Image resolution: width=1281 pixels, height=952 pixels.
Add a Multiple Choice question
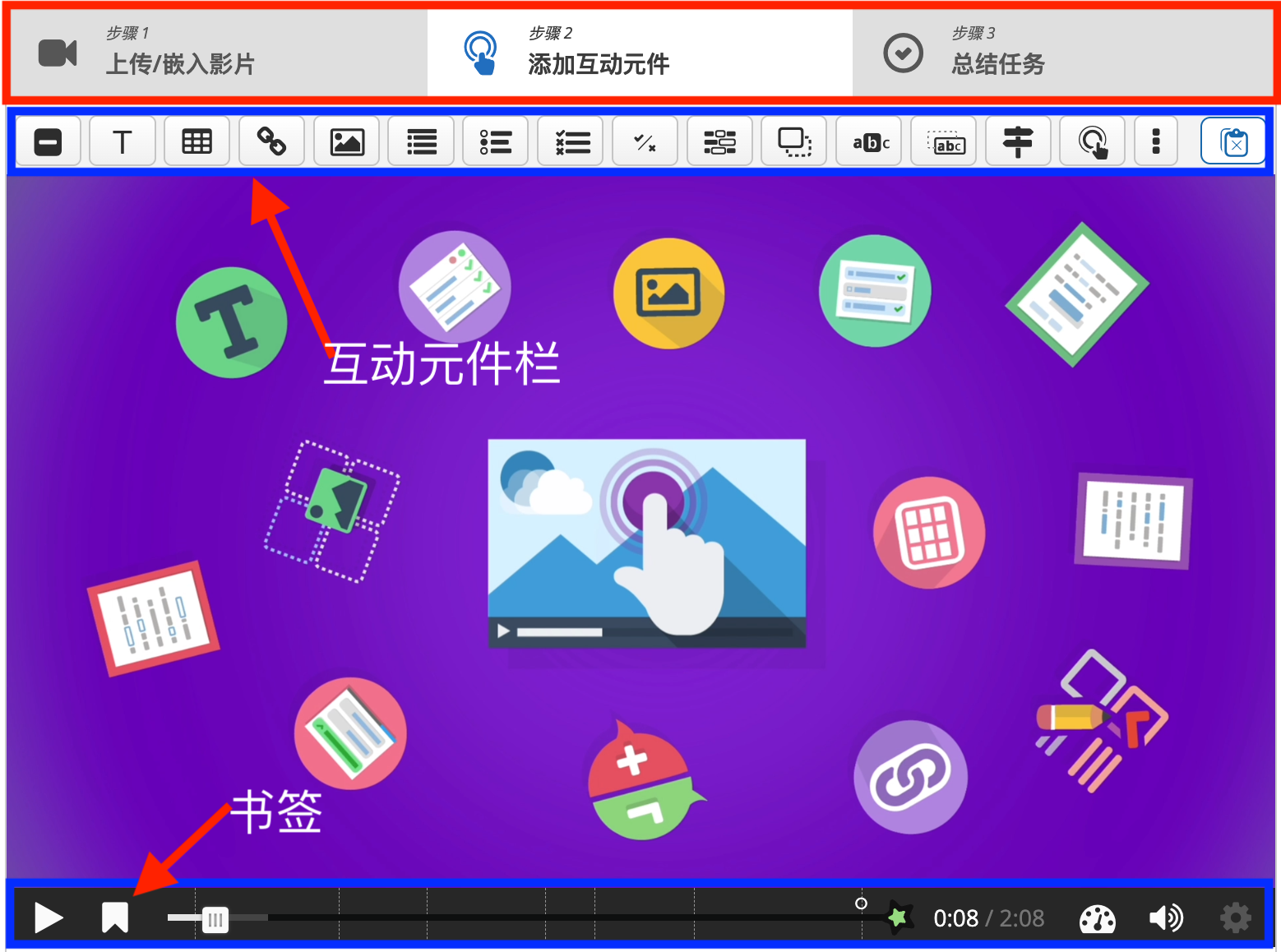click(570, 141)
